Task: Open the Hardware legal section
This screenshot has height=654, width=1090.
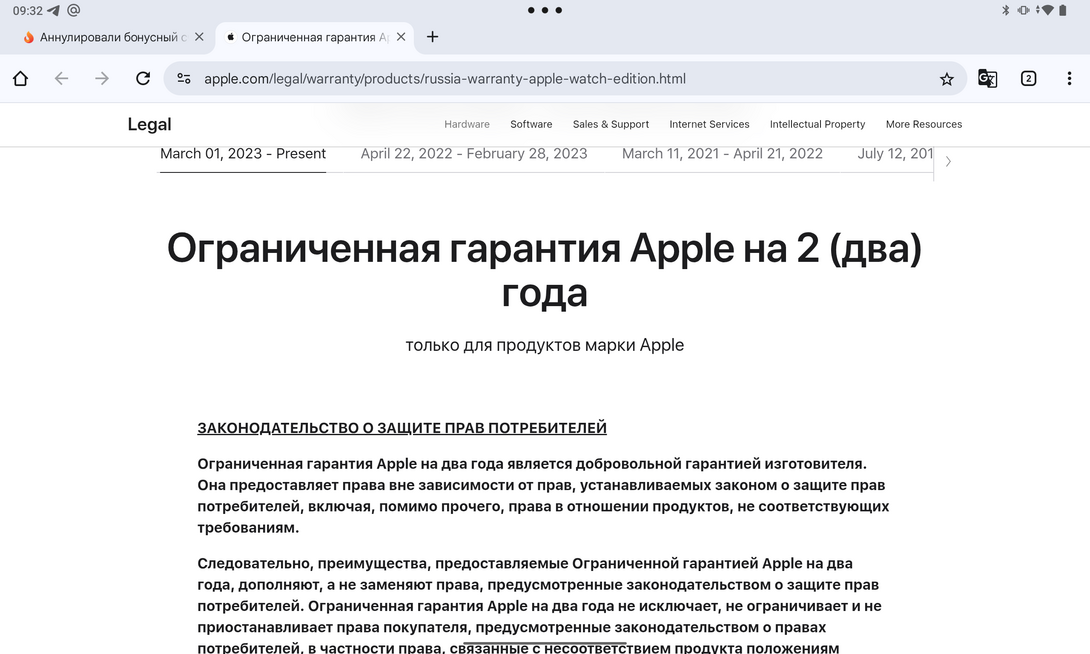Action: [467, 124]
